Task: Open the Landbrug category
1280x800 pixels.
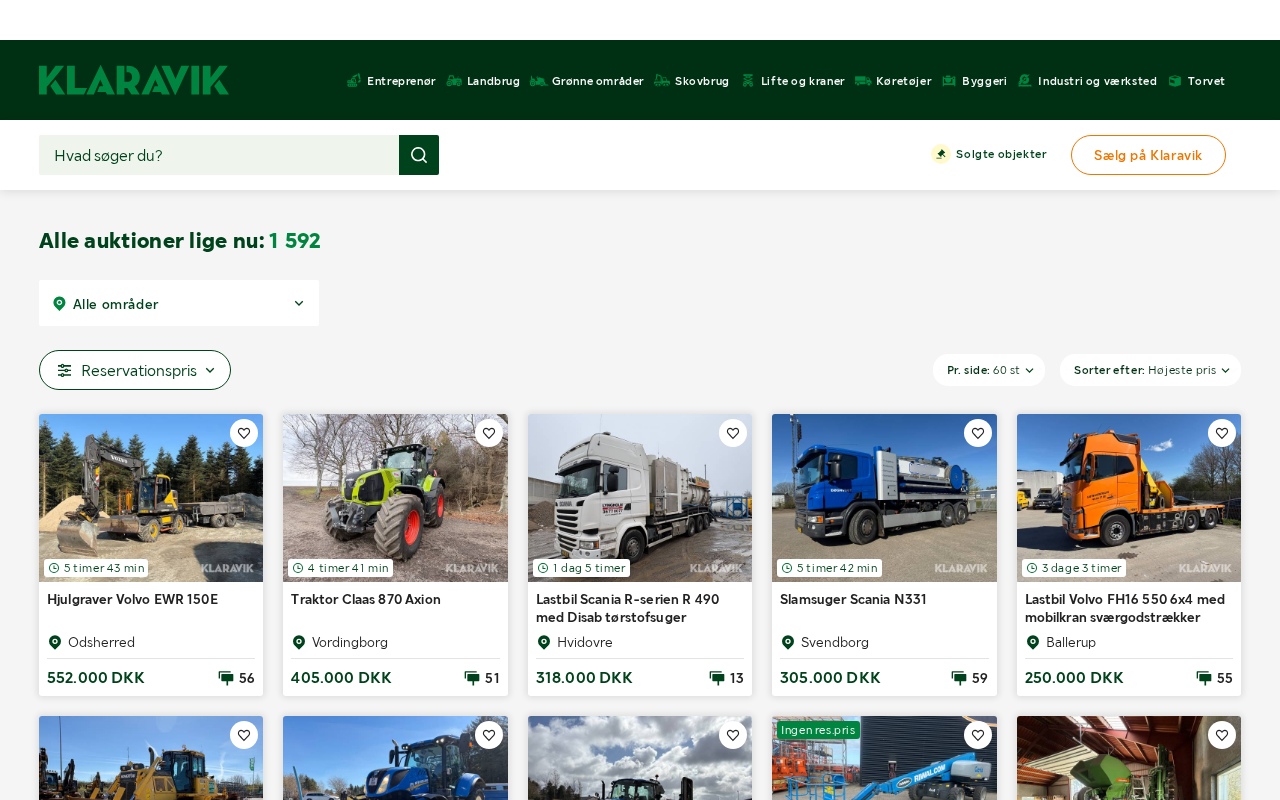Action: click(x=483, y=81)
